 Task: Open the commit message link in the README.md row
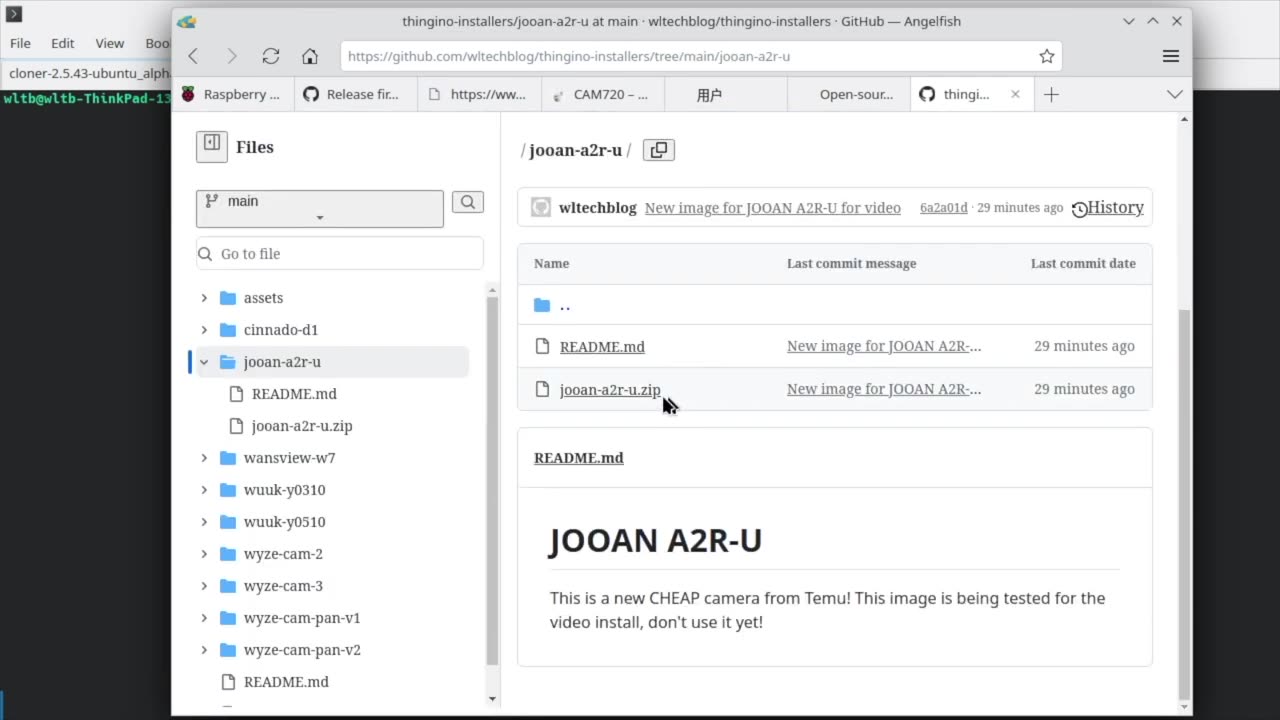coord(884,346)
